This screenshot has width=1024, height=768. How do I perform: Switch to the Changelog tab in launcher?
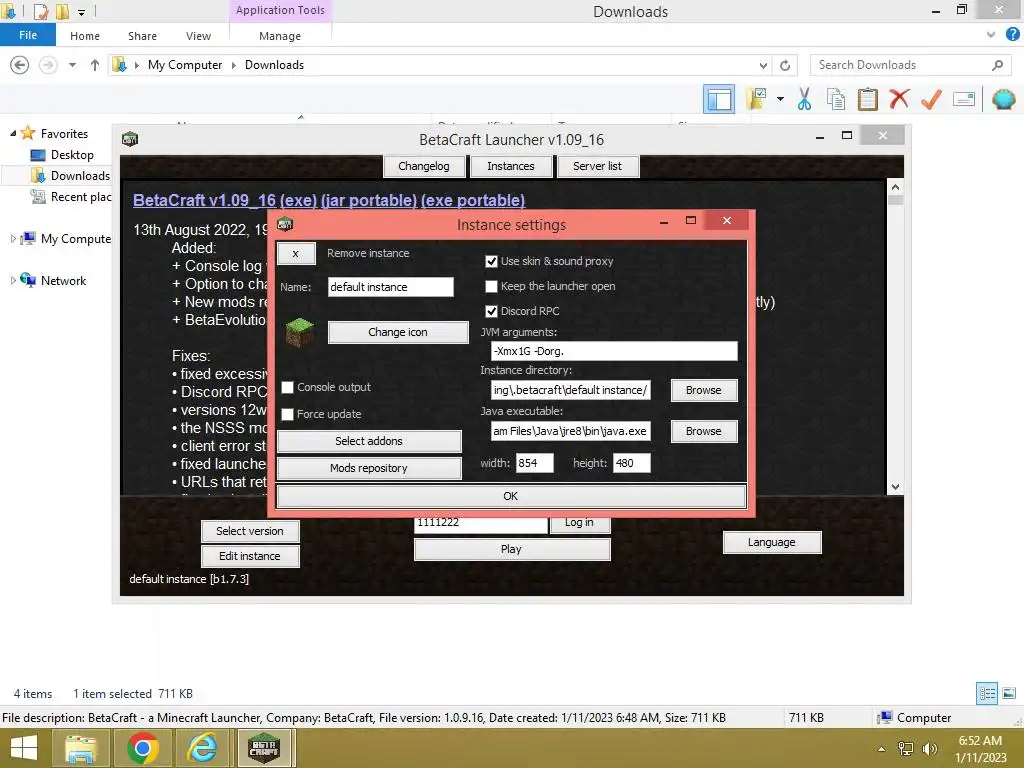tap(424, 166)
